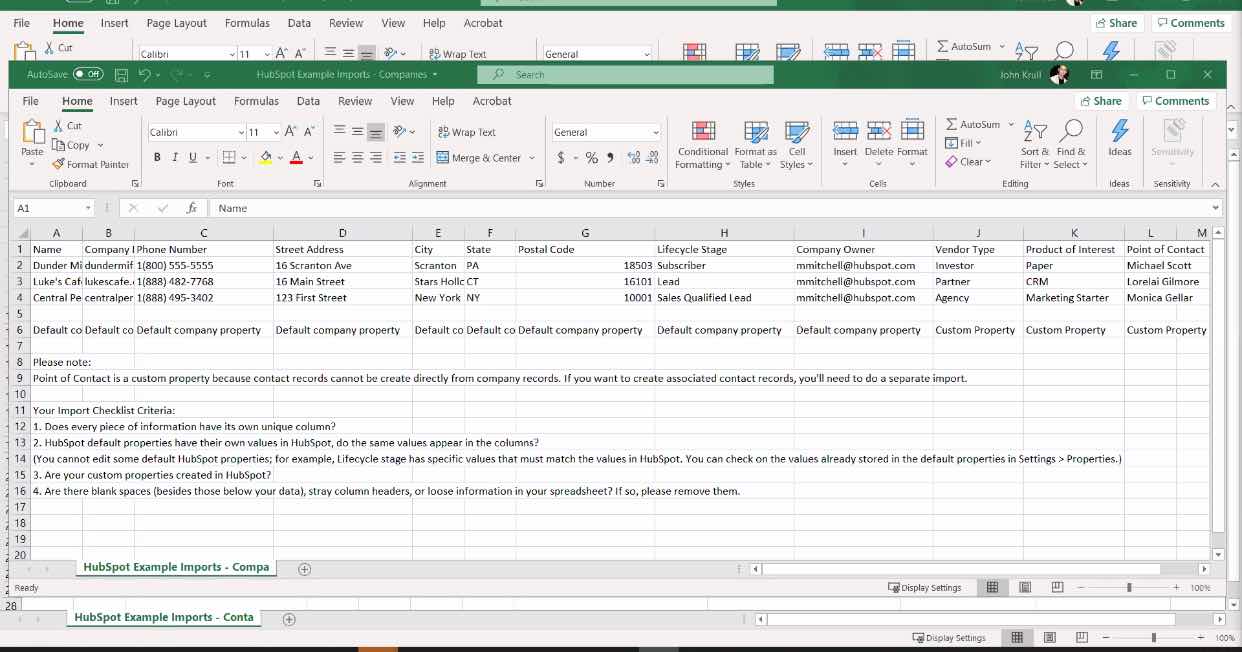Open Sort & Filter

tap(1035, 145)
